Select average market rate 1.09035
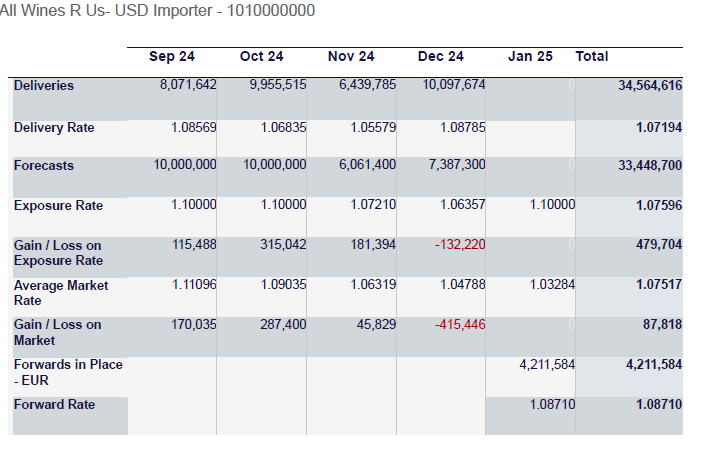Screen dimensions: 709x453 click(284, 284)
